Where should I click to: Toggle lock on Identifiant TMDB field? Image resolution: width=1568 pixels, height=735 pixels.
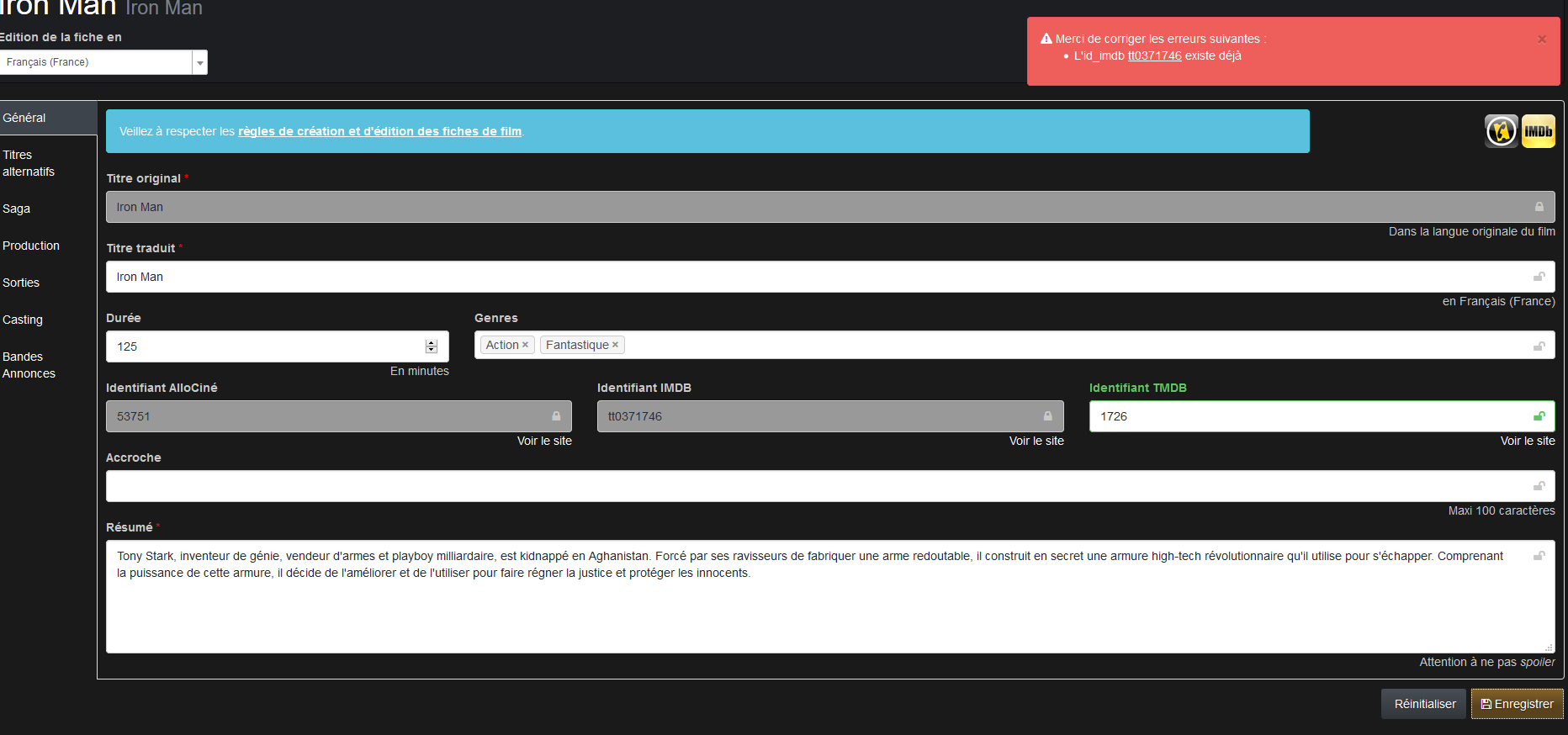coord(1539,416)
